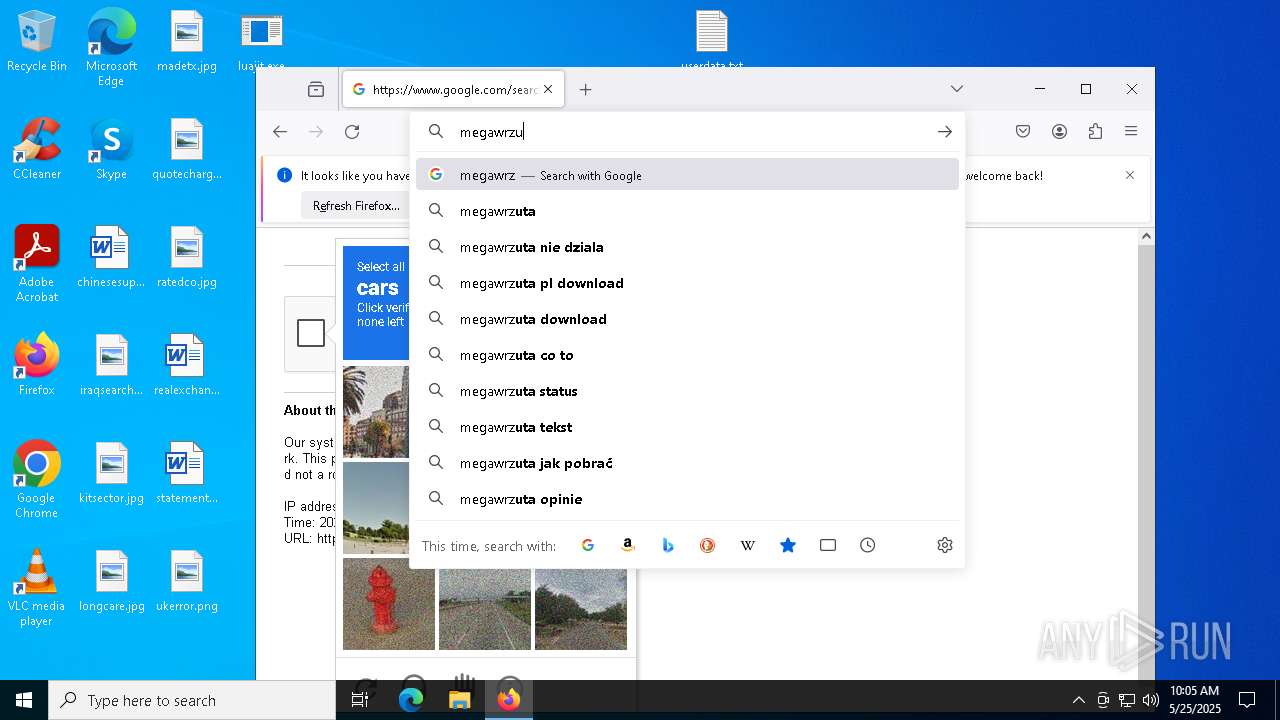Image resolution: width=1280 pixels, height=720 pixels.
Task: Open Microsoft Edge from the taskbar
Action: (411, 700)
